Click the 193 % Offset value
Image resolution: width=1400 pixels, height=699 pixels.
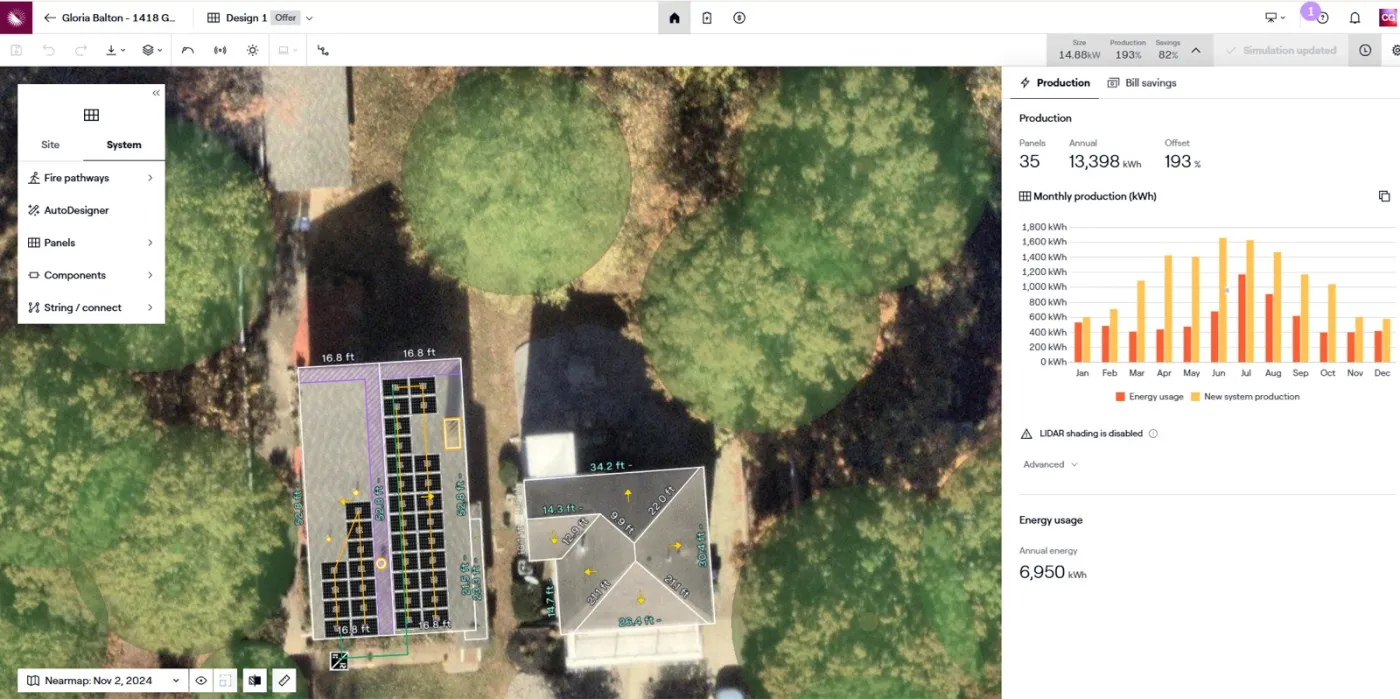[x=1182, y=162]
